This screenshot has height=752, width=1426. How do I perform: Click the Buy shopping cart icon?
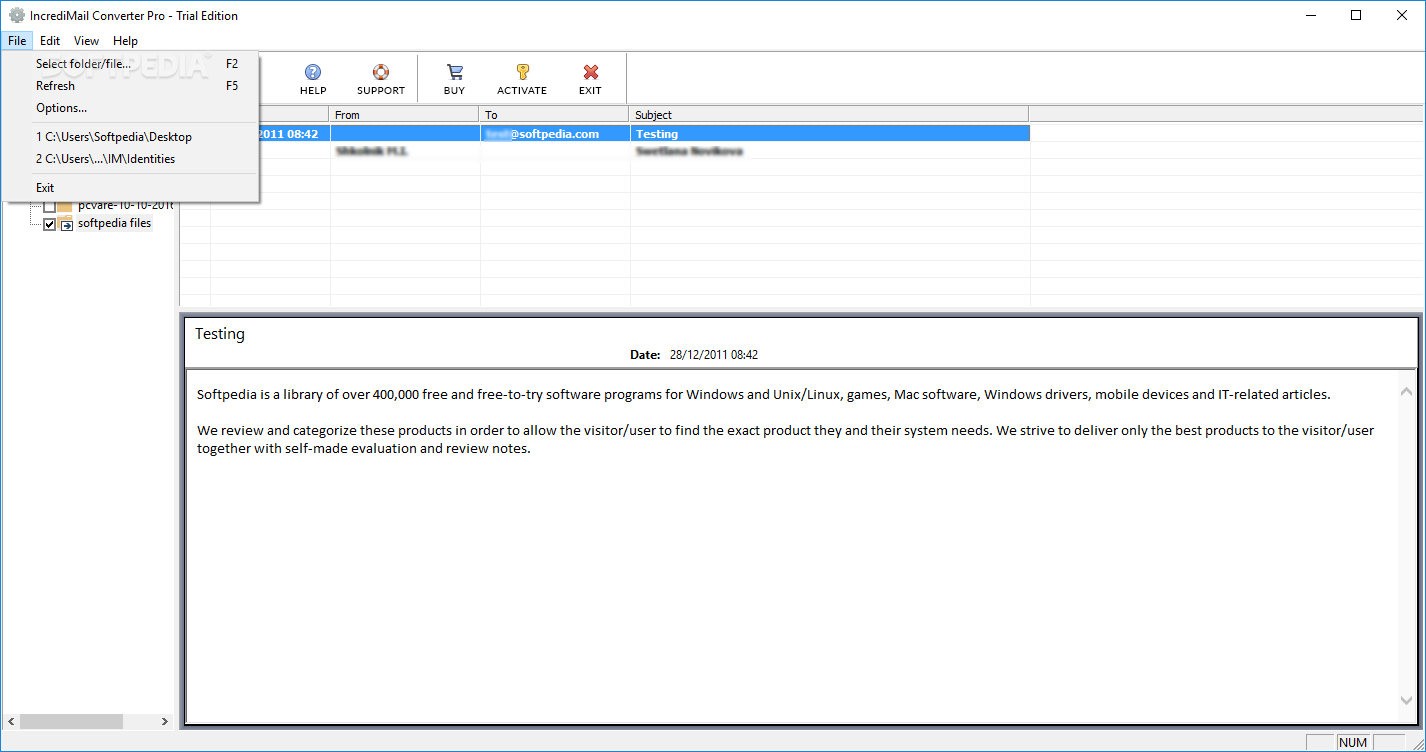[454, 72]
